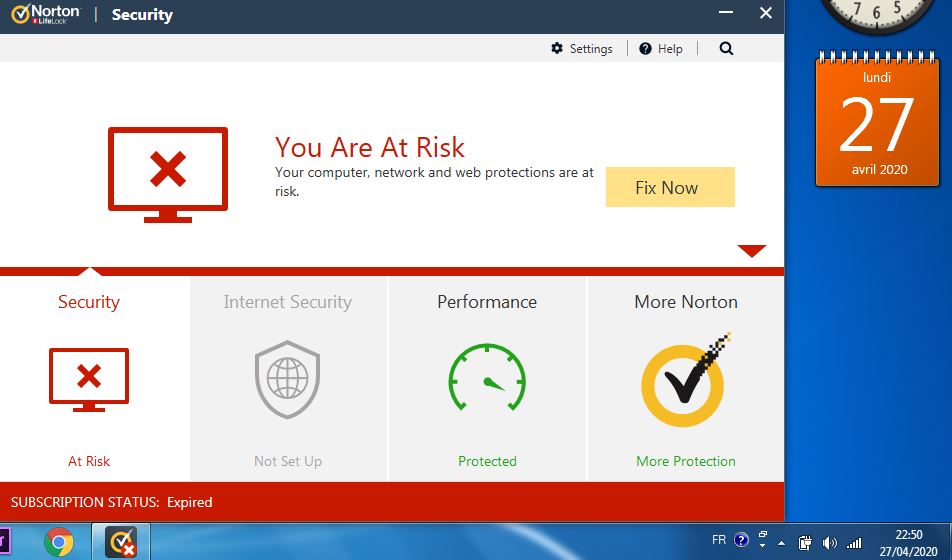
Task: Select the Internet Security tab
Action: (x=288, y=379)
